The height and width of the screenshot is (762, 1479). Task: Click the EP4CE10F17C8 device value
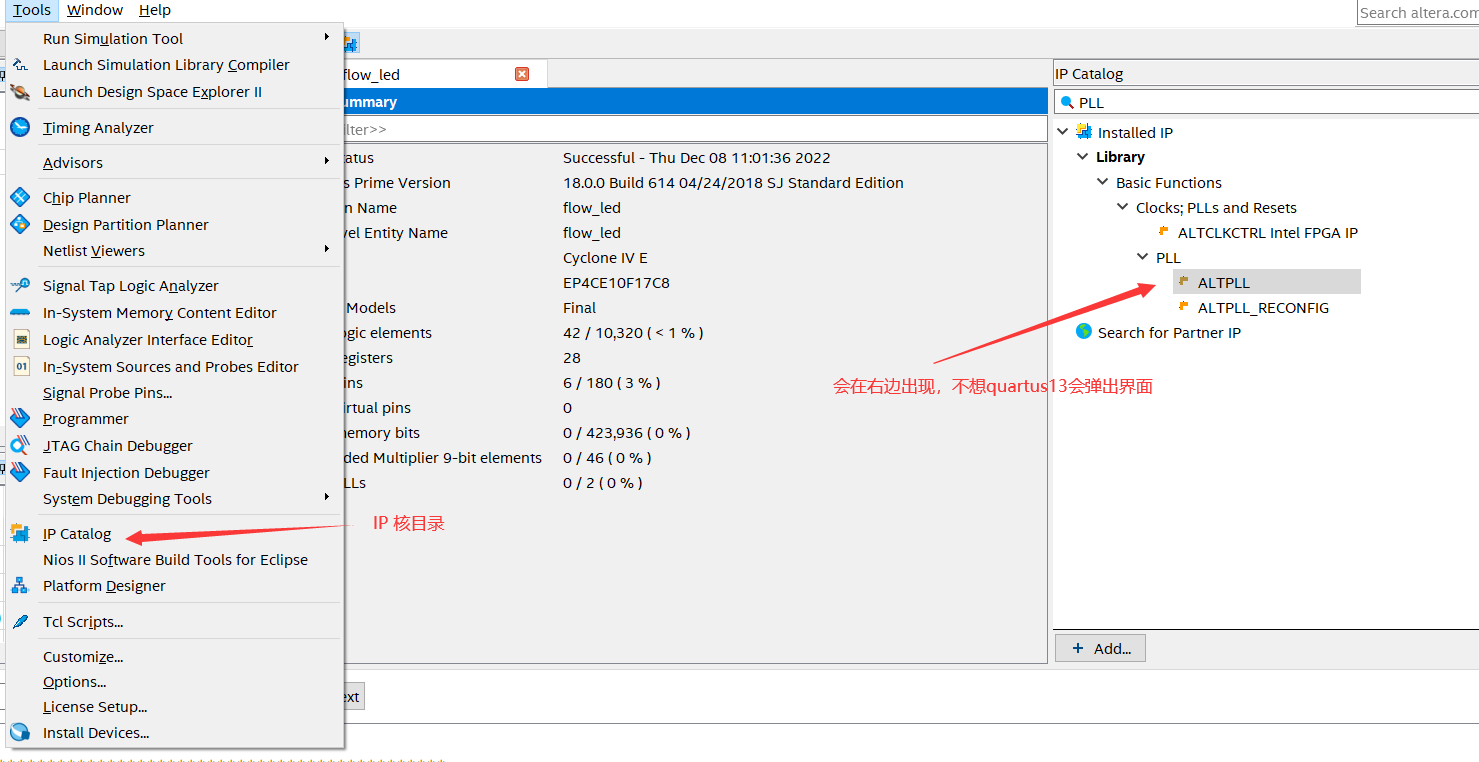616,283
